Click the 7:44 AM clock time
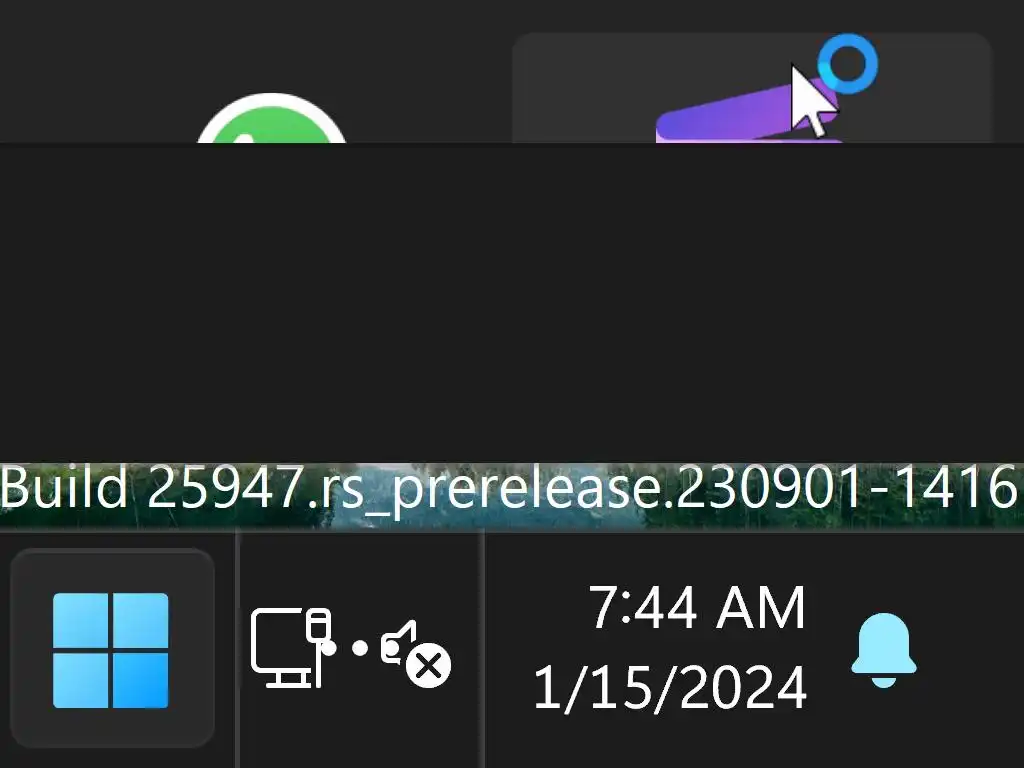The height and width of the screenshot is (768, 1024). tap(697, 608)
